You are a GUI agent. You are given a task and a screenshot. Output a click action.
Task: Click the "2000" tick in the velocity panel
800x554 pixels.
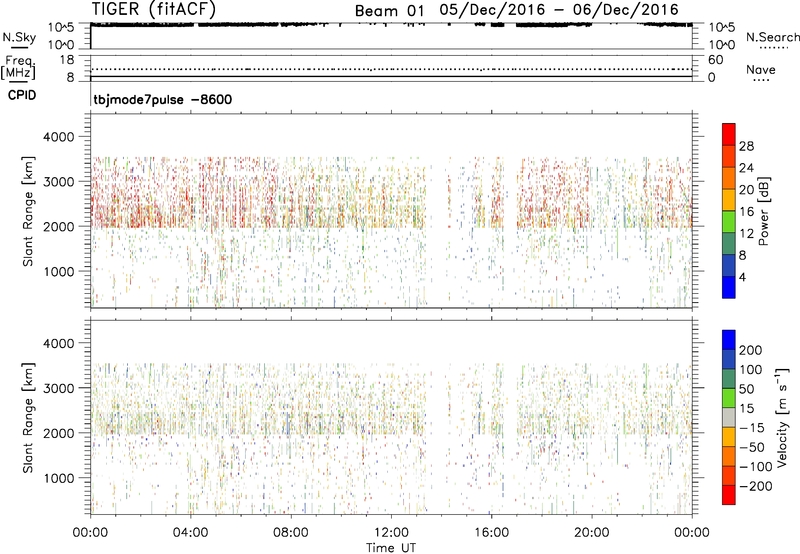[x=59, y=433]
